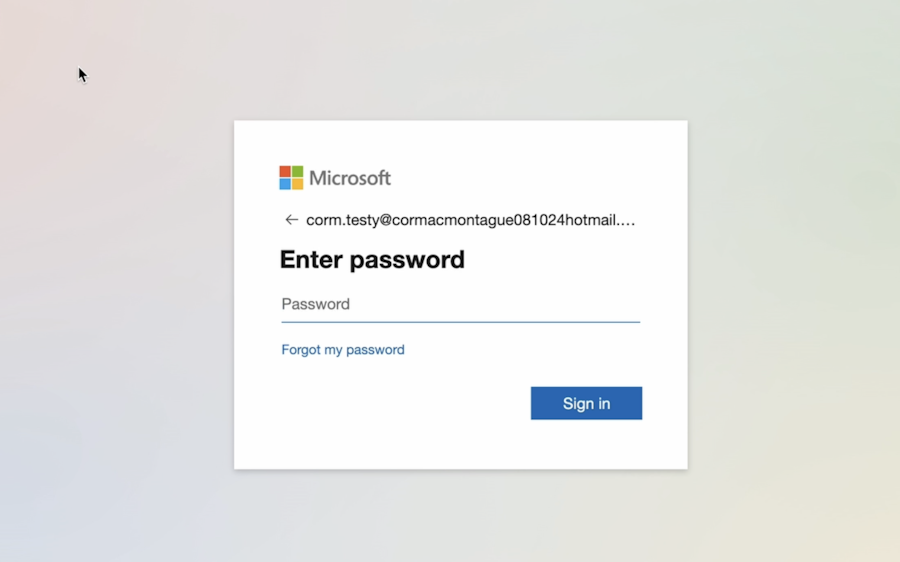Click the Microsoft wordmark text
Screen dimensions: 900x562
pos(350,178)
